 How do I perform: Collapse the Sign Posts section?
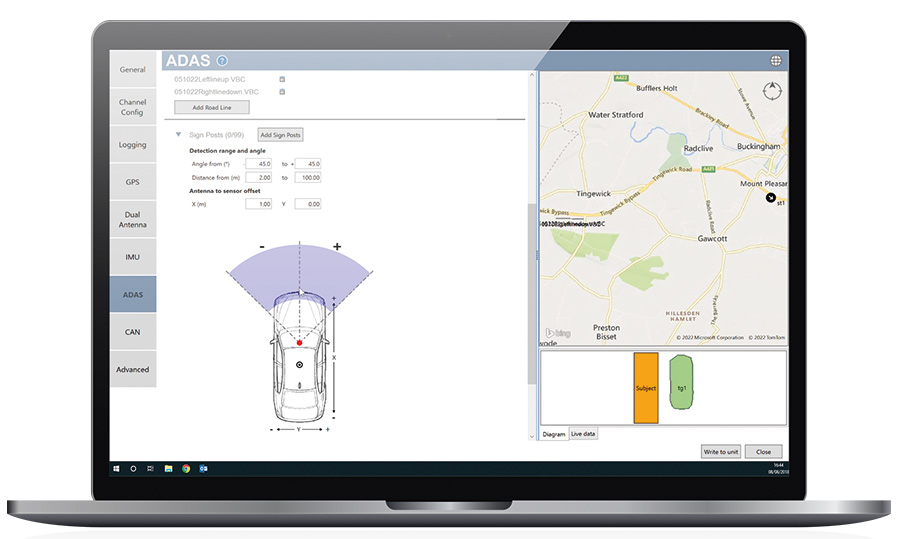click(178, 134)
